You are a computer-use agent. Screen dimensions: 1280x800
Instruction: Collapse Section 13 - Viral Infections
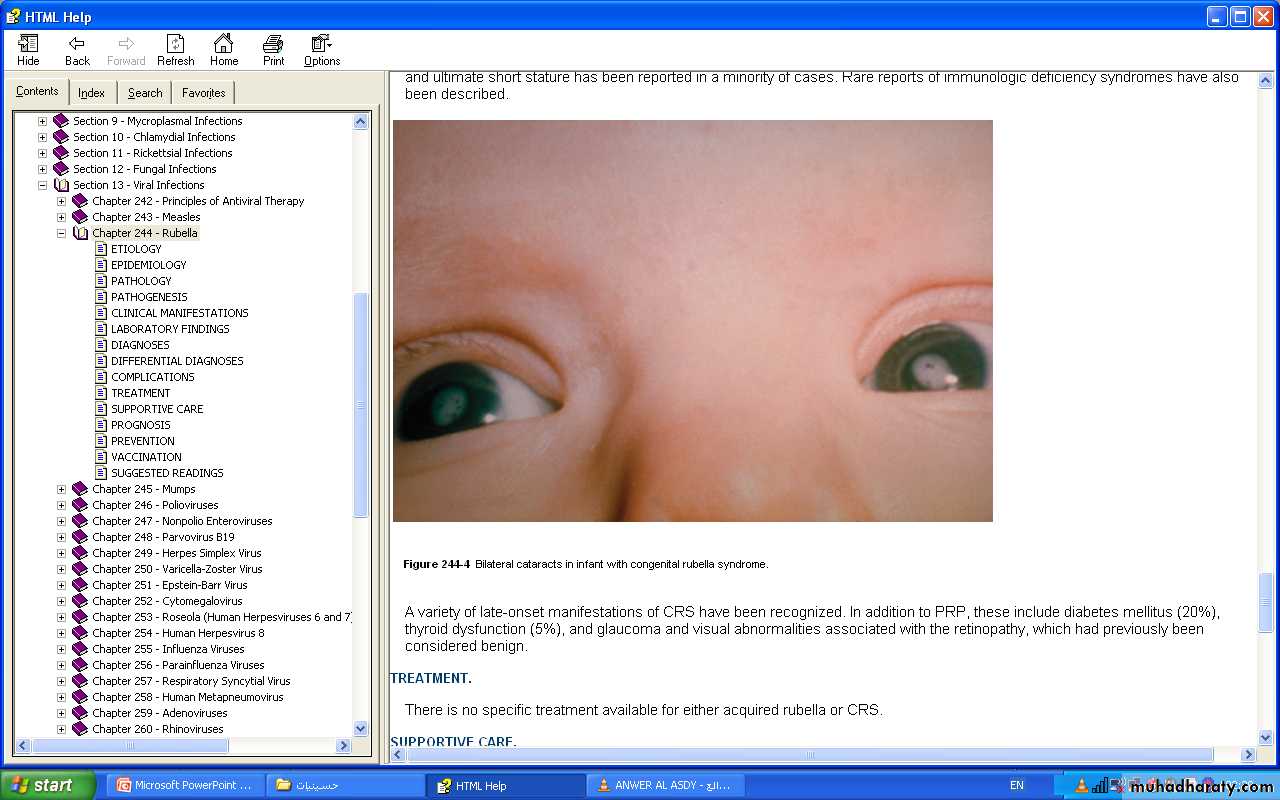coord(42,185)
